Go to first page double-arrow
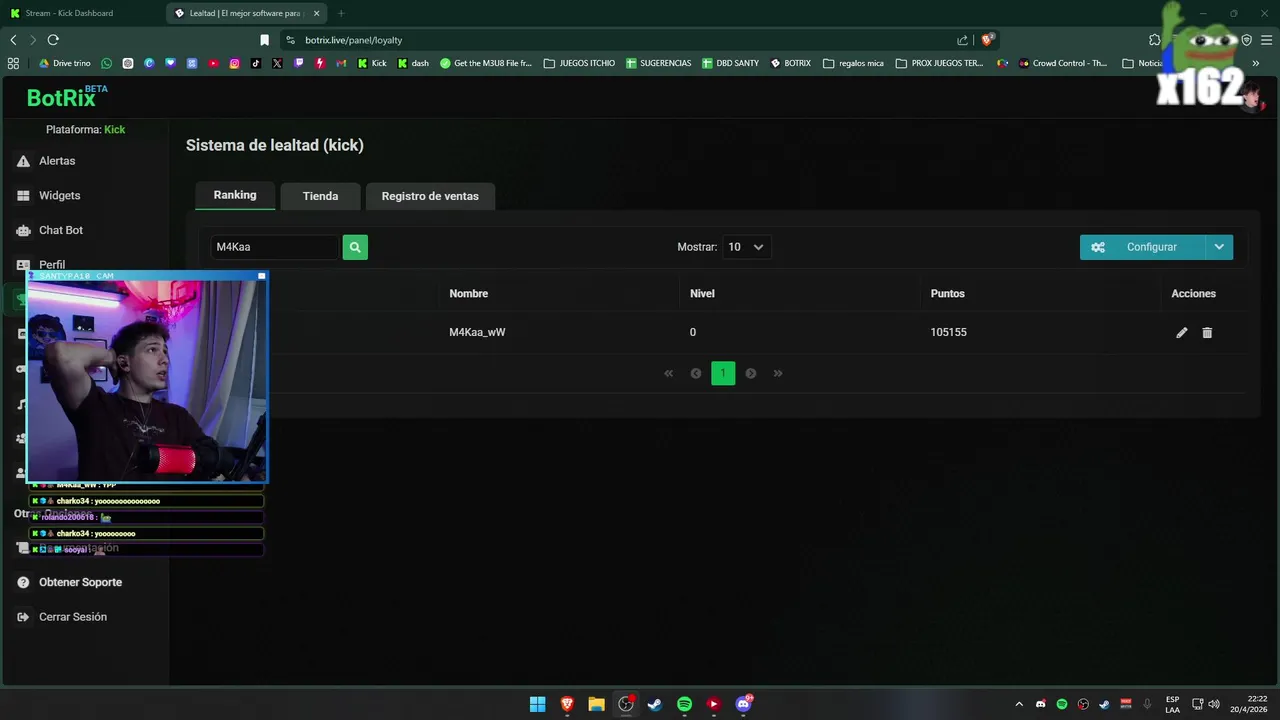This screenshot has width=1280, height=720. 669,373
